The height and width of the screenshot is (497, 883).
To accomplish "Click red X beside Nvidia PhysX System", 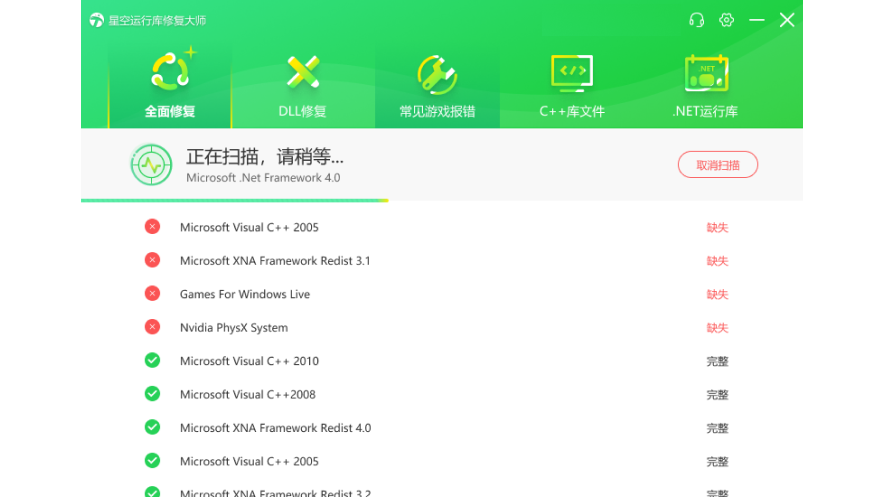I will (x=152, y=327).
